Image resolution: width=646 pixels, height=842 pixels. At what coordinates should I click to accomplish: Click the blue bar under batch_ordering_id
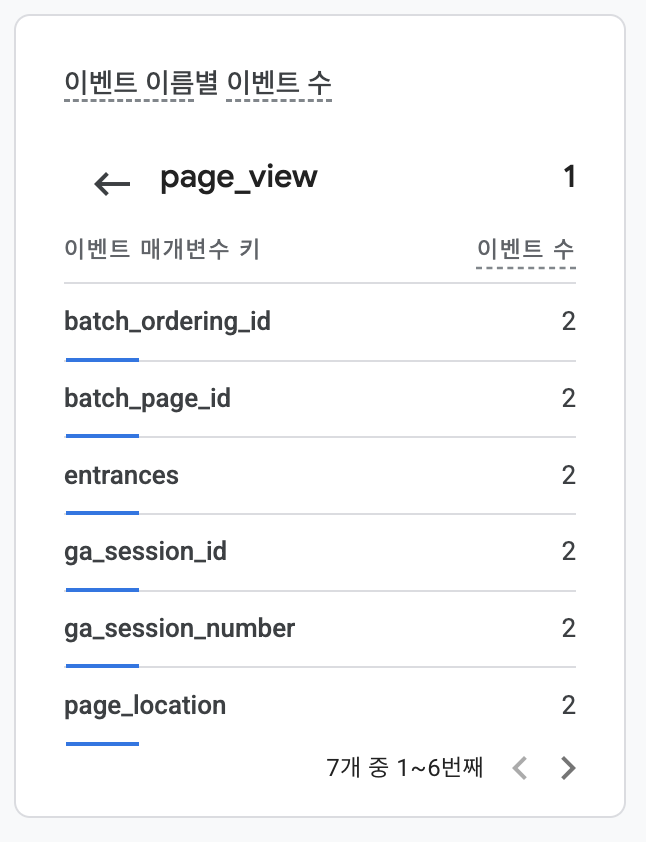click(102, 360)
